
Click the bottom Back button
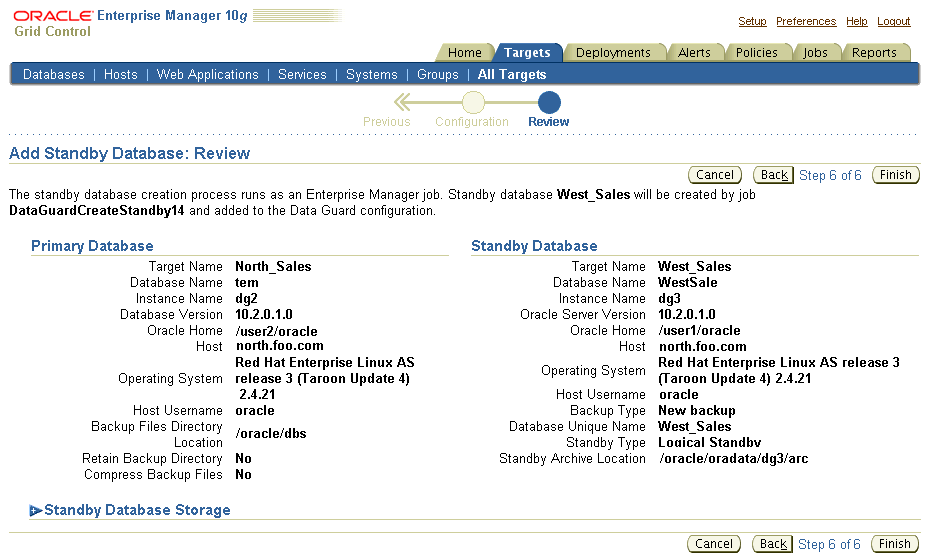click(x=773, y=544)
